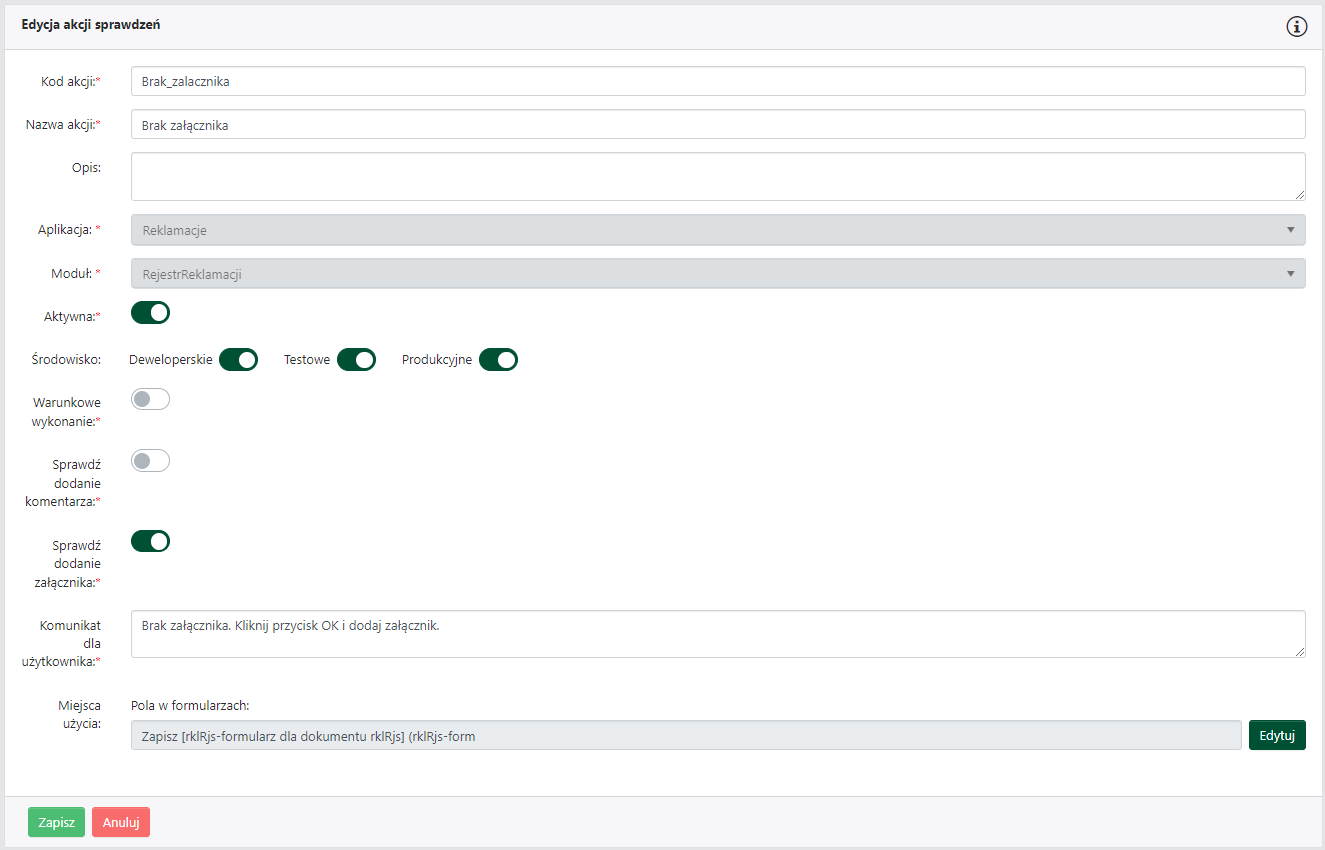Viewport: 1325px width, 850px height.
Task: Enable Warunkowe wykonanie switch
Action: click(151, 399)
